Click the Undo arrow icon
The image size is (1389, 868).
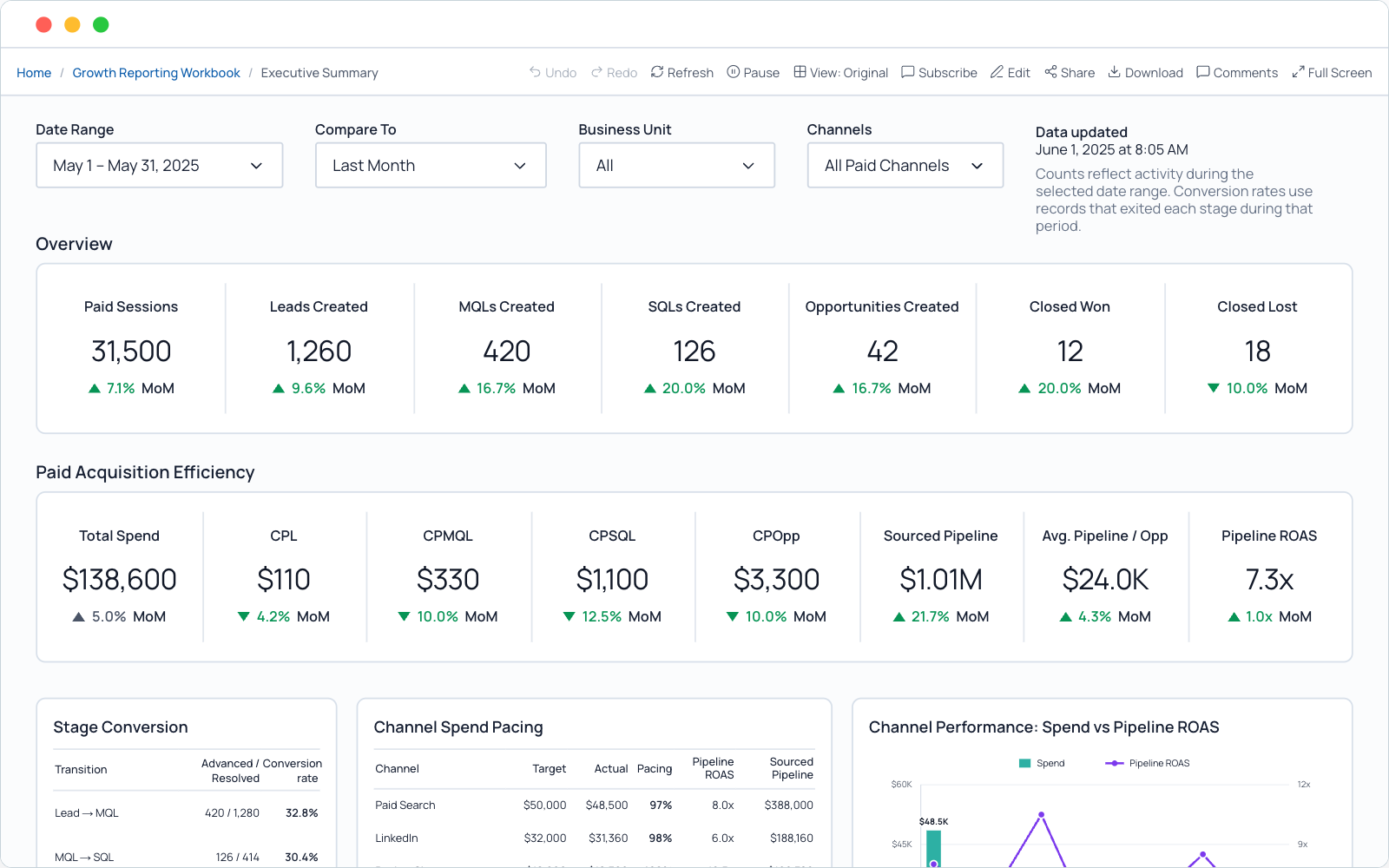[x=535, y=72]
